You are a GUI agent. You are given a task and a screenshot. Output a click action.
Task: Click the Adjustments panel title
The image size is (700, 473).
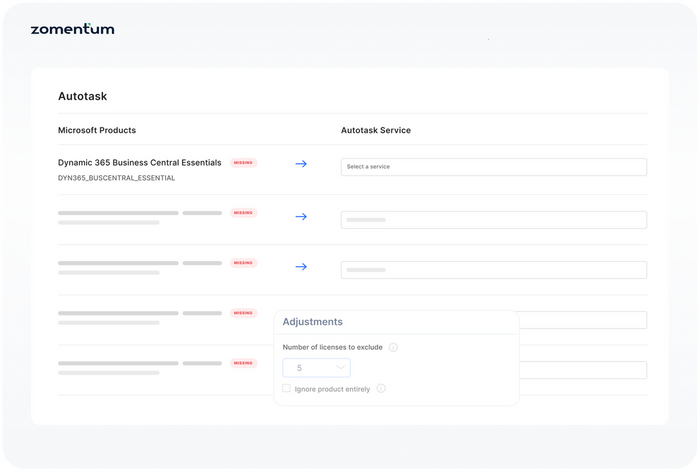coord(312,322)
